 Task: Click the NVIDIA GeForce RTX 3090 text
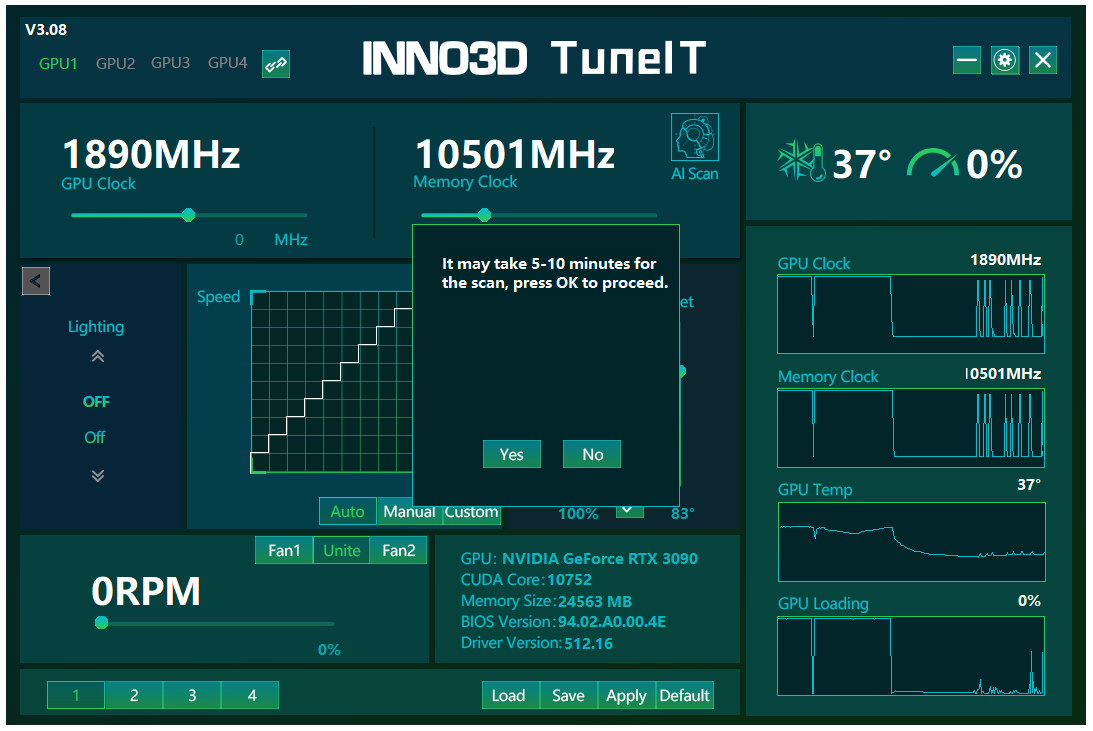(x=599, y=559)
